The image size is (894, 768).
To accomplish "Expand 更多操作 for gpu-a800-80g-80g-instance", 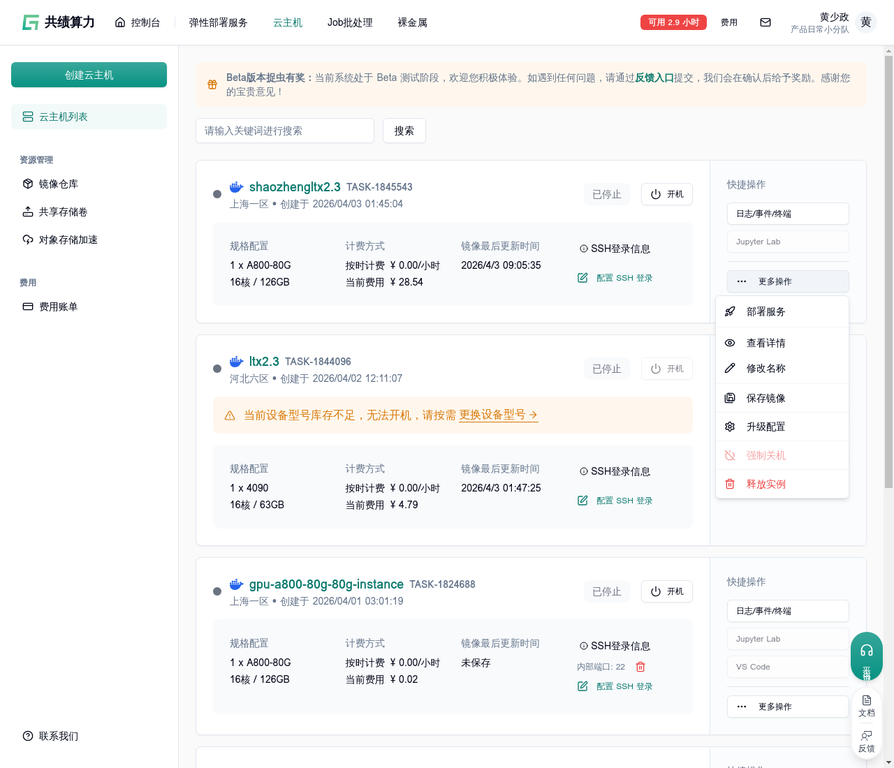I will (787, 706).
